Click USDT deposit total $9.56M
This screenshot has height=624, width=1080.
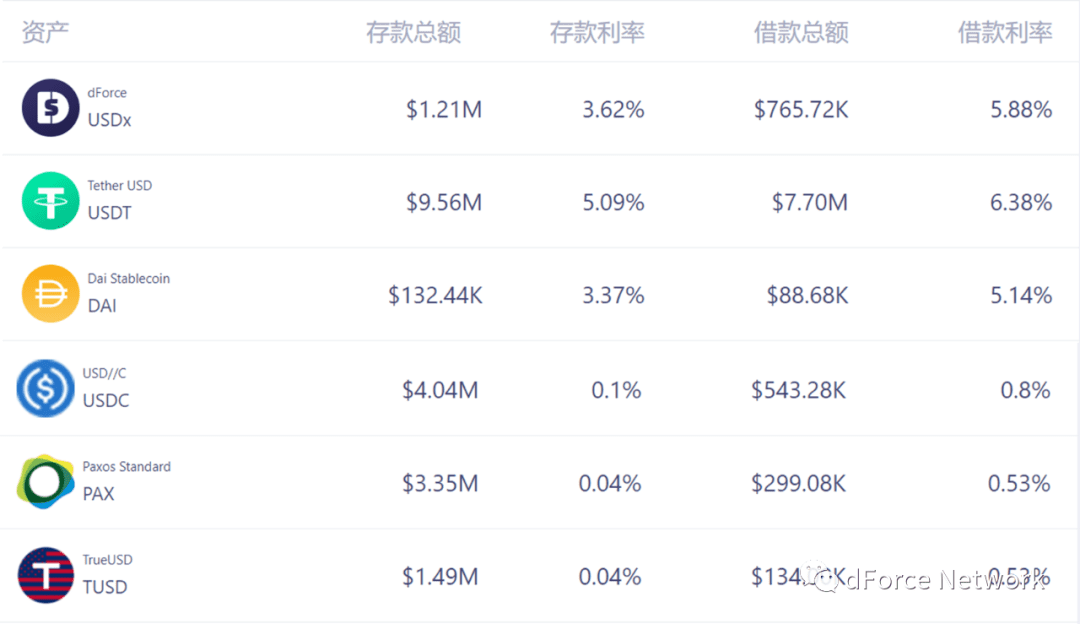[444, 202]
